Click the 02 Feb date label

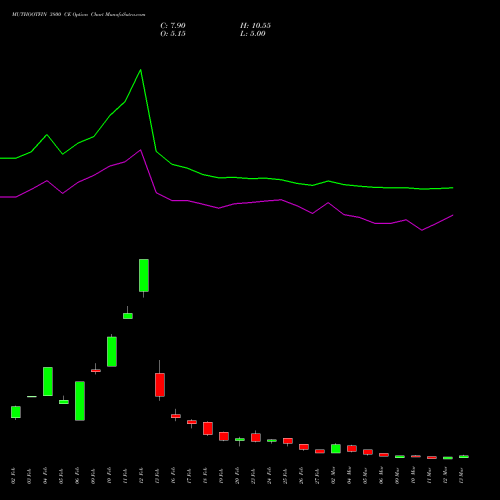(x=13, y=476)
